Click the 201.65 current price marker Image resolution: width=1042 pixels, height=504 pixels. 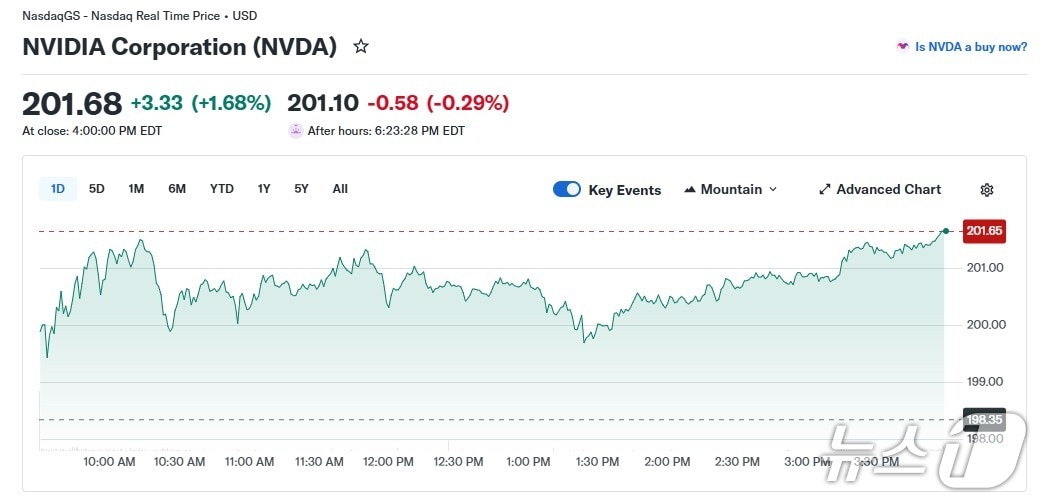click(984, 231)
